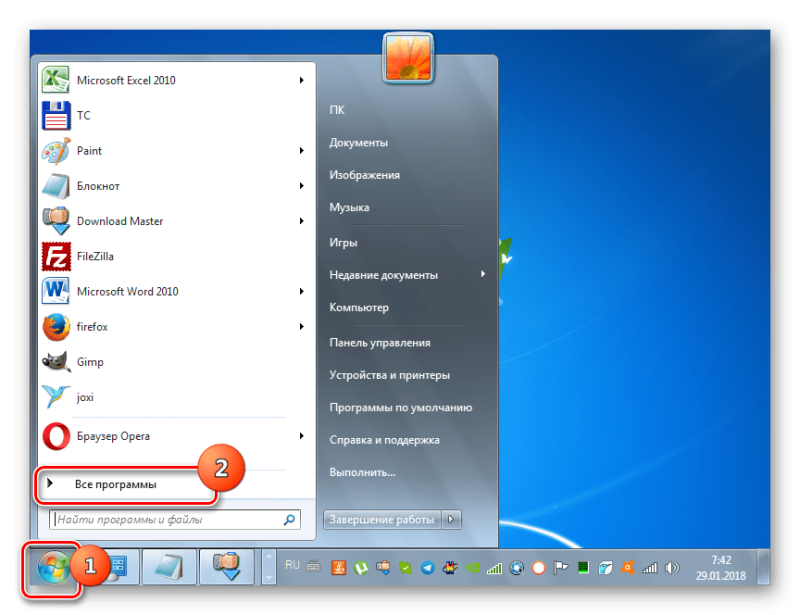The width and height of the screenshot is (800, 615).
Task: Launch joxi screenshot tool
Action: 177,397
